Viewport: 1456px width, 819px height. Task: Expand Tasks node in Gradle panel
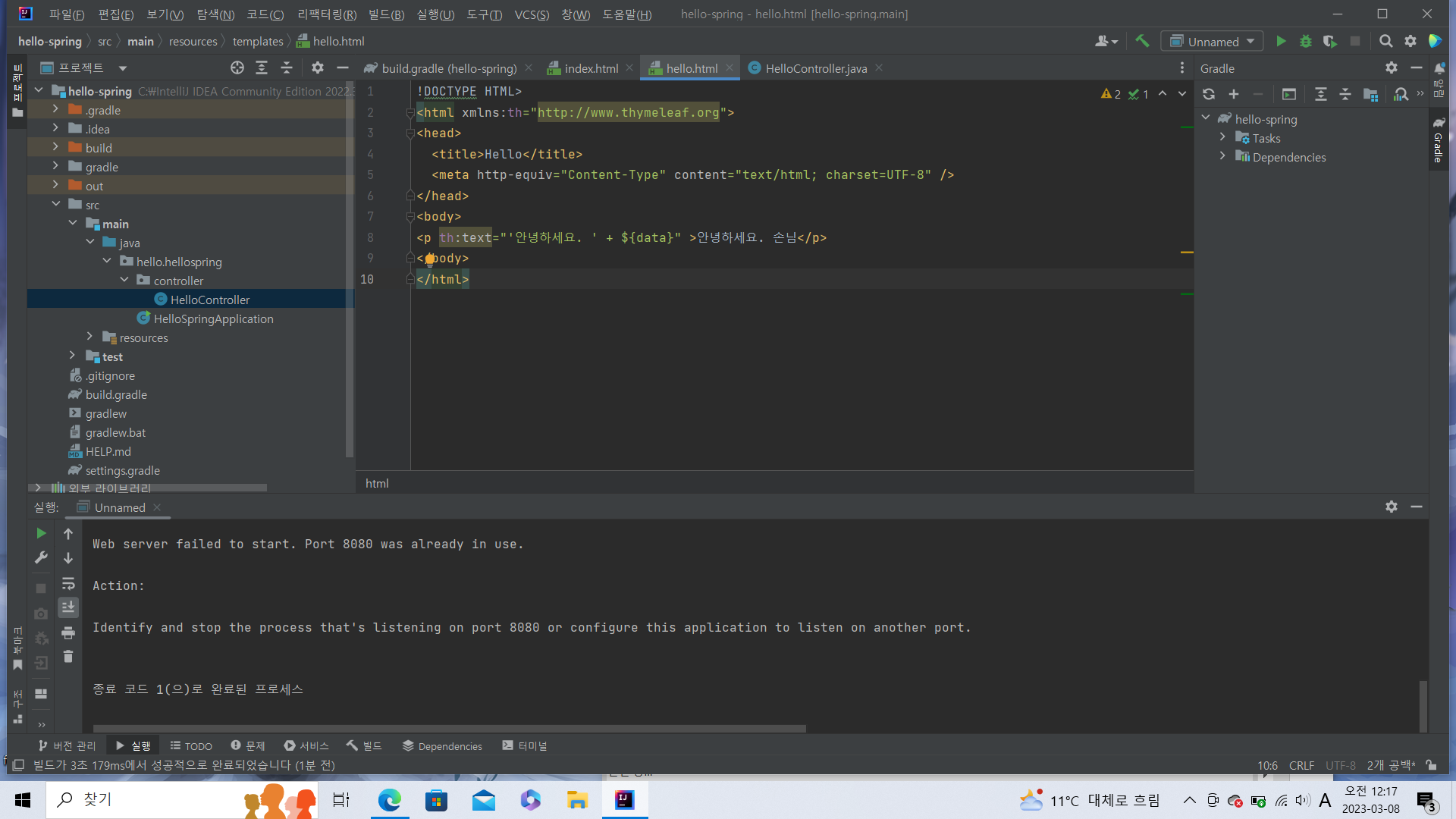tap(1222, 138)
